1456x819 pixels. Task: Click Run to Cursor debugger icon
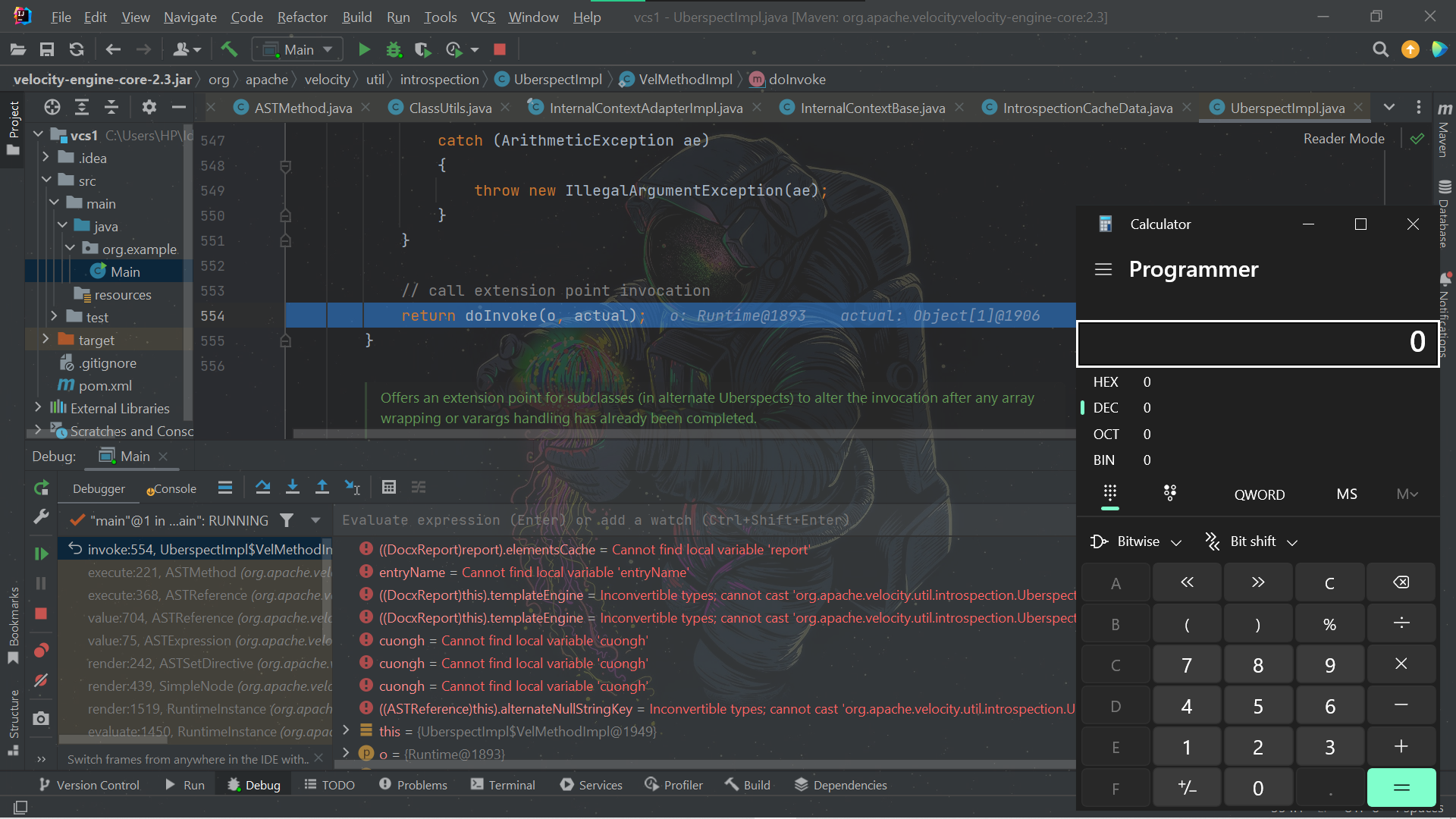pyautogui.click(x=353, y=488)
